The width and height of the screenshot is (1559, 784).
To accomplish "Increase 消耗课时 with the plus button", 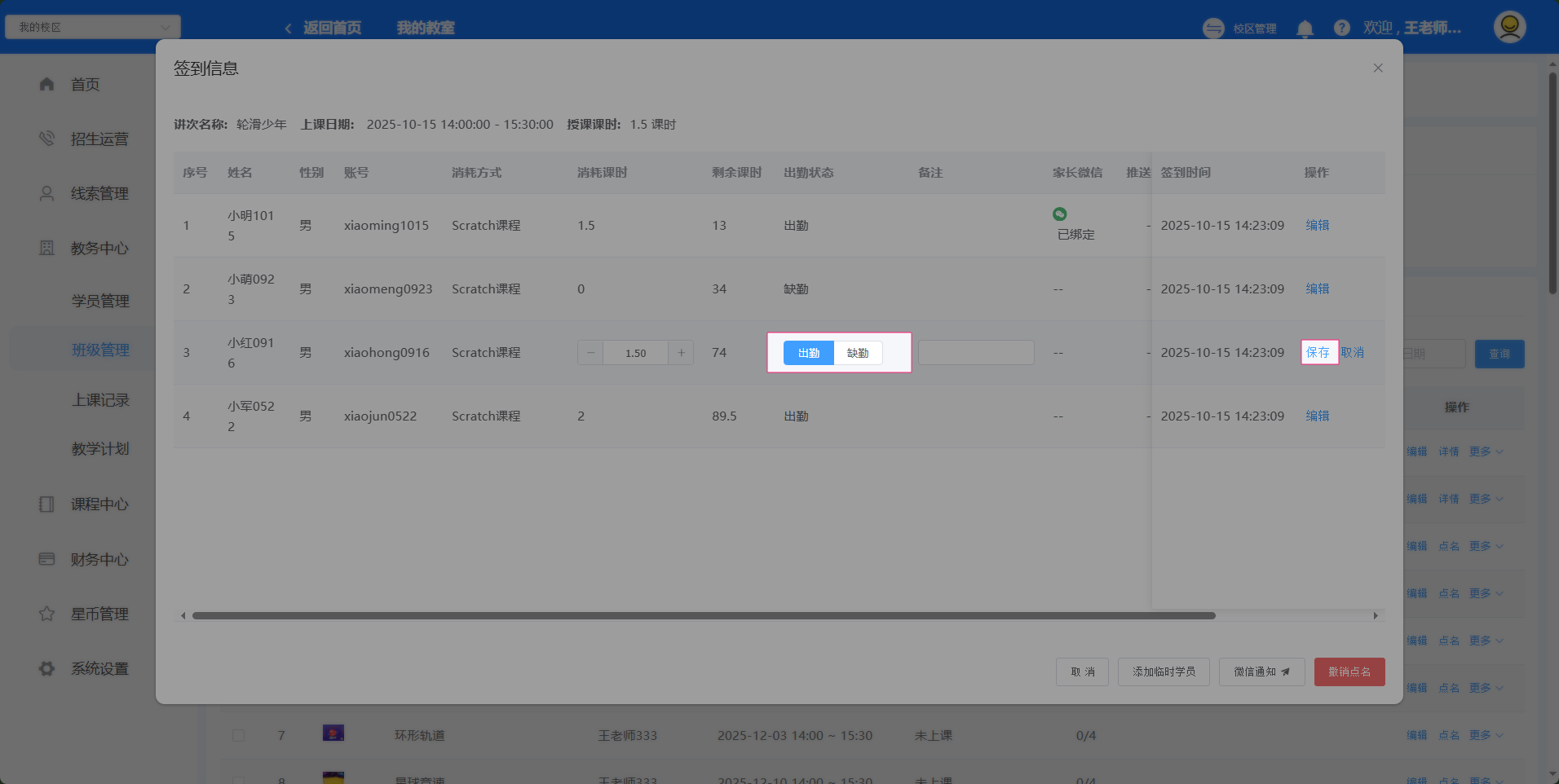I will coord(681,353).
